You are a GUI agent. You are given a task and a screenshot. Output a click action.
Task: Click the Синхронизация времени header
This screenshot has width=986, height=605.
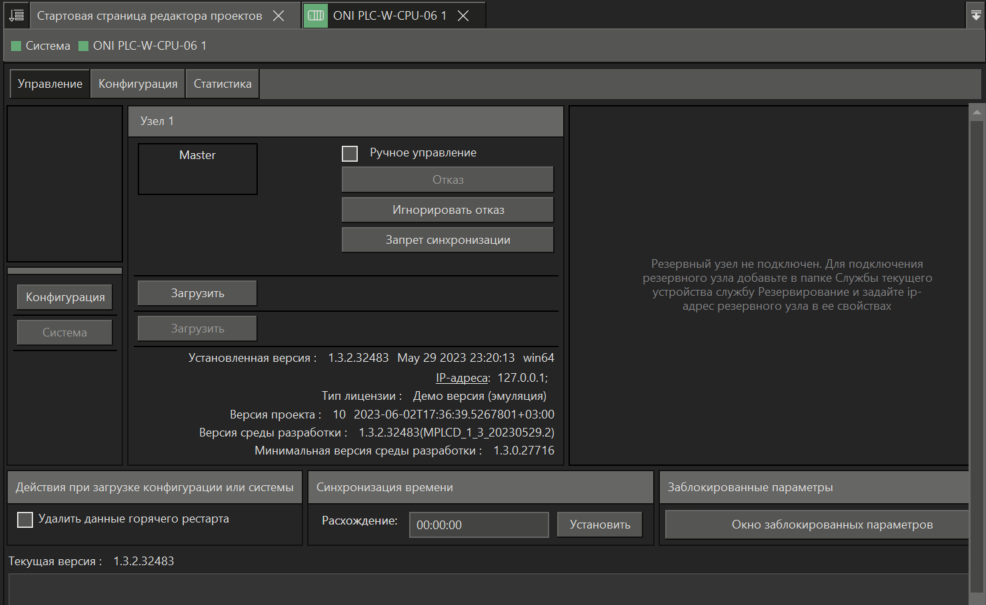tap(481, 487)
